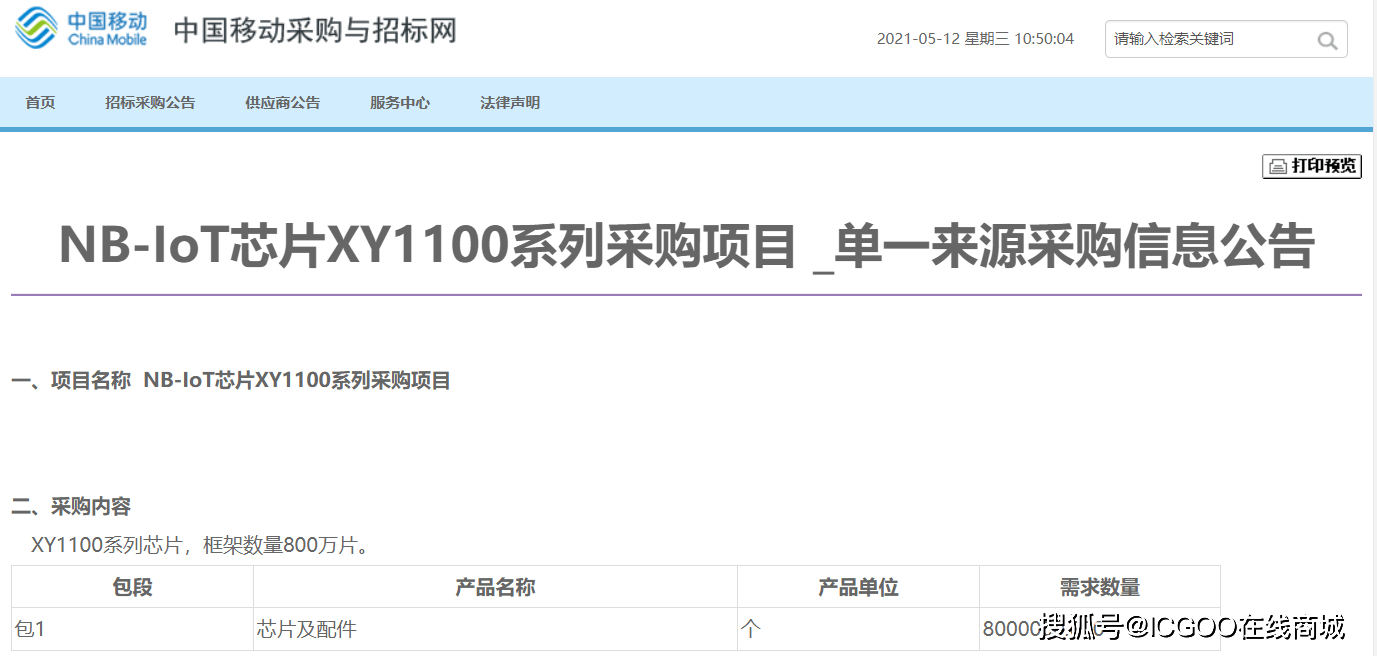The width and height of the screenshot is (1377, 656).
Task: Click the China Mobile logo
Action: click(81, 28)
